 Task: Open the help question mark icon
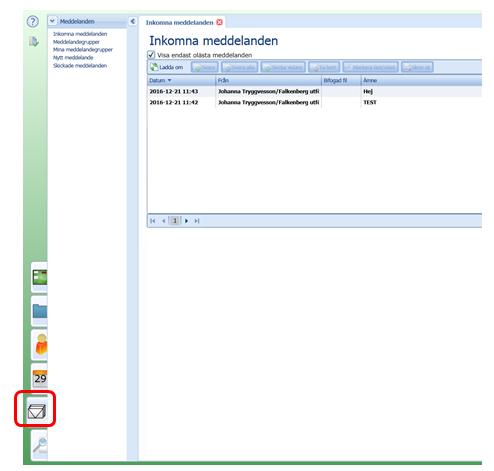tap(33, 22)
